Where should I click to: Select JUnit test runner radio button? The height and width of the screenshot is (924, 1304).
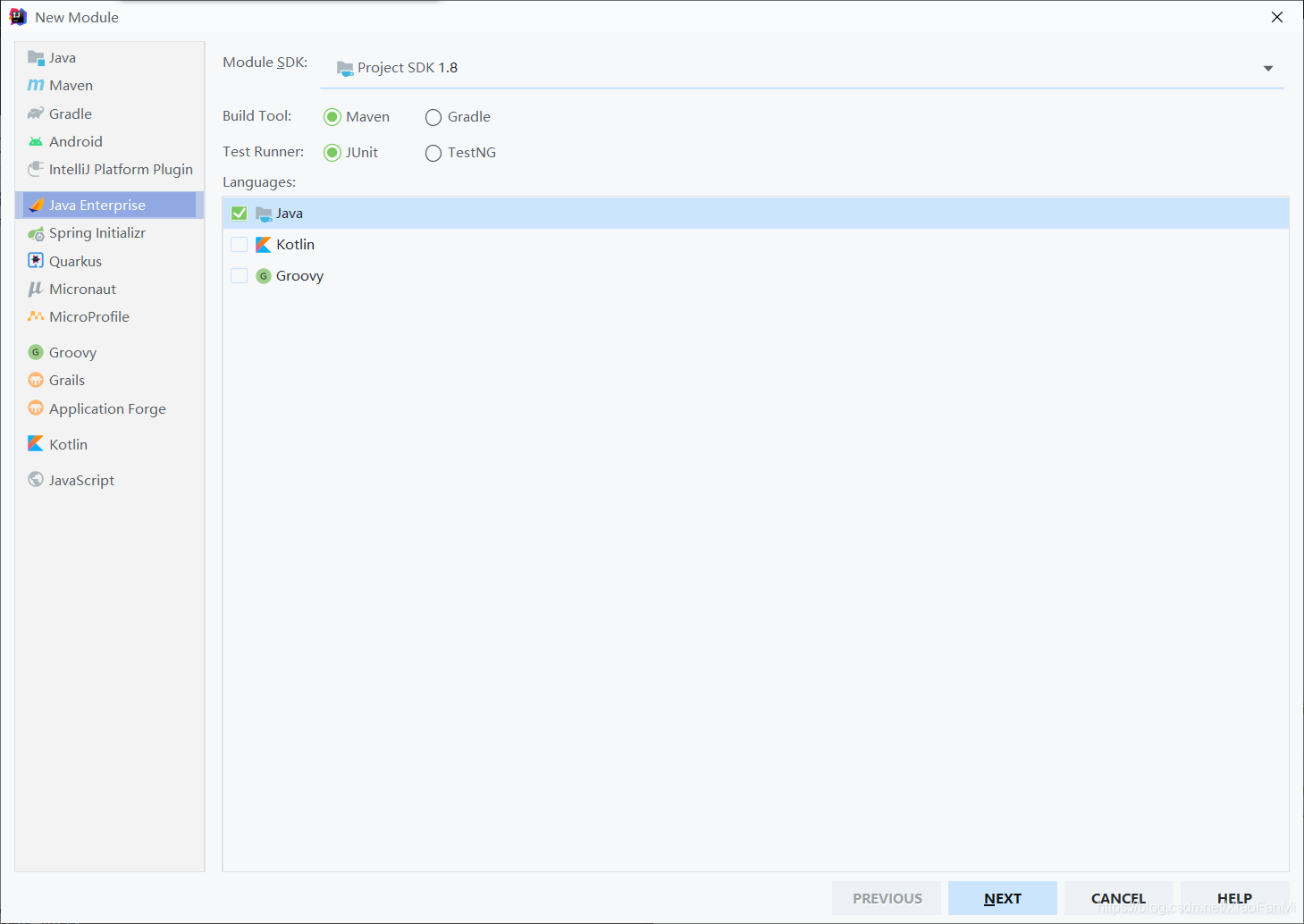(332, 153)
